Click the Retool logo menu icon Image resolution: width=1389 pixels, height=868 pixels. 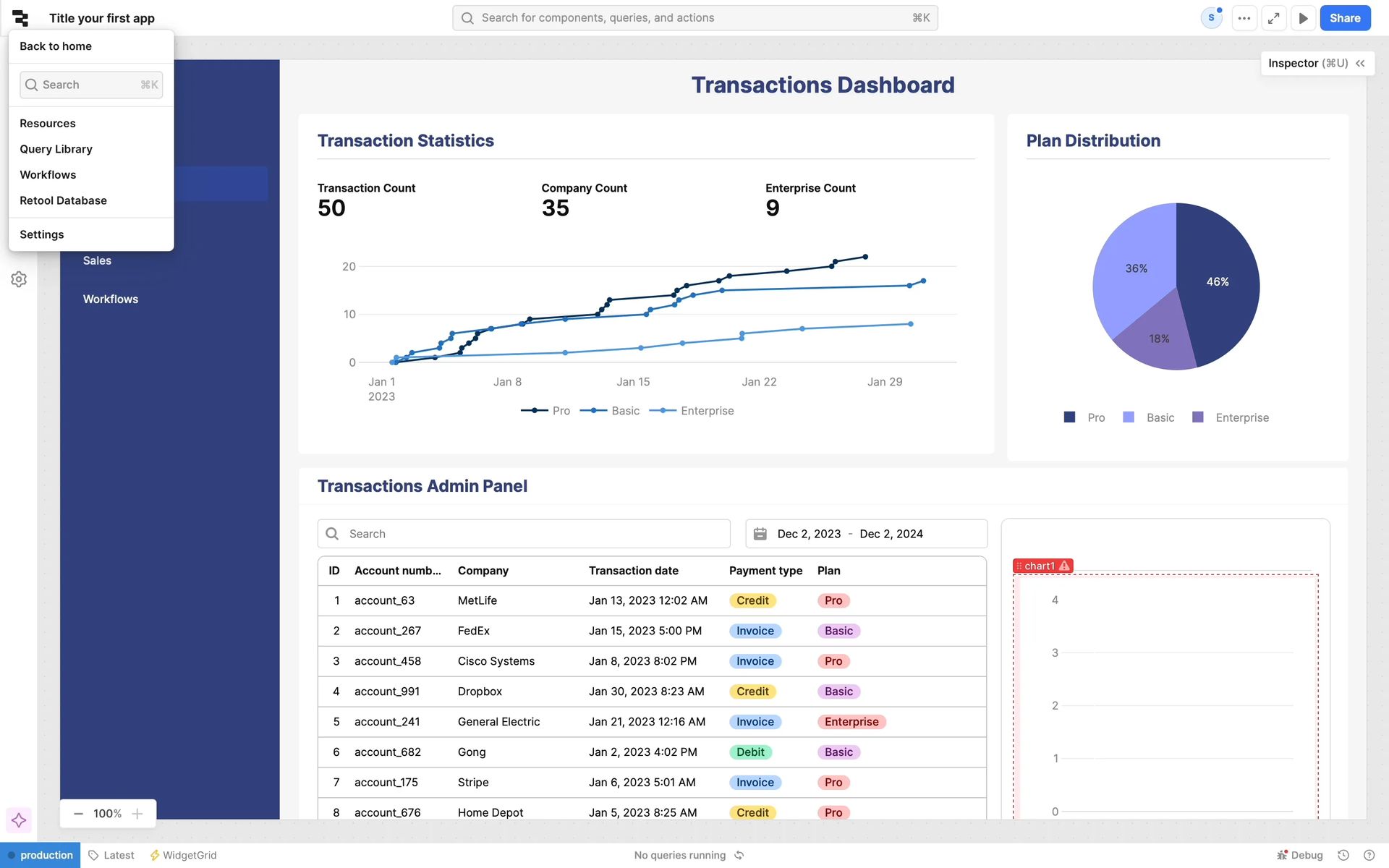(x=20, y=18)
